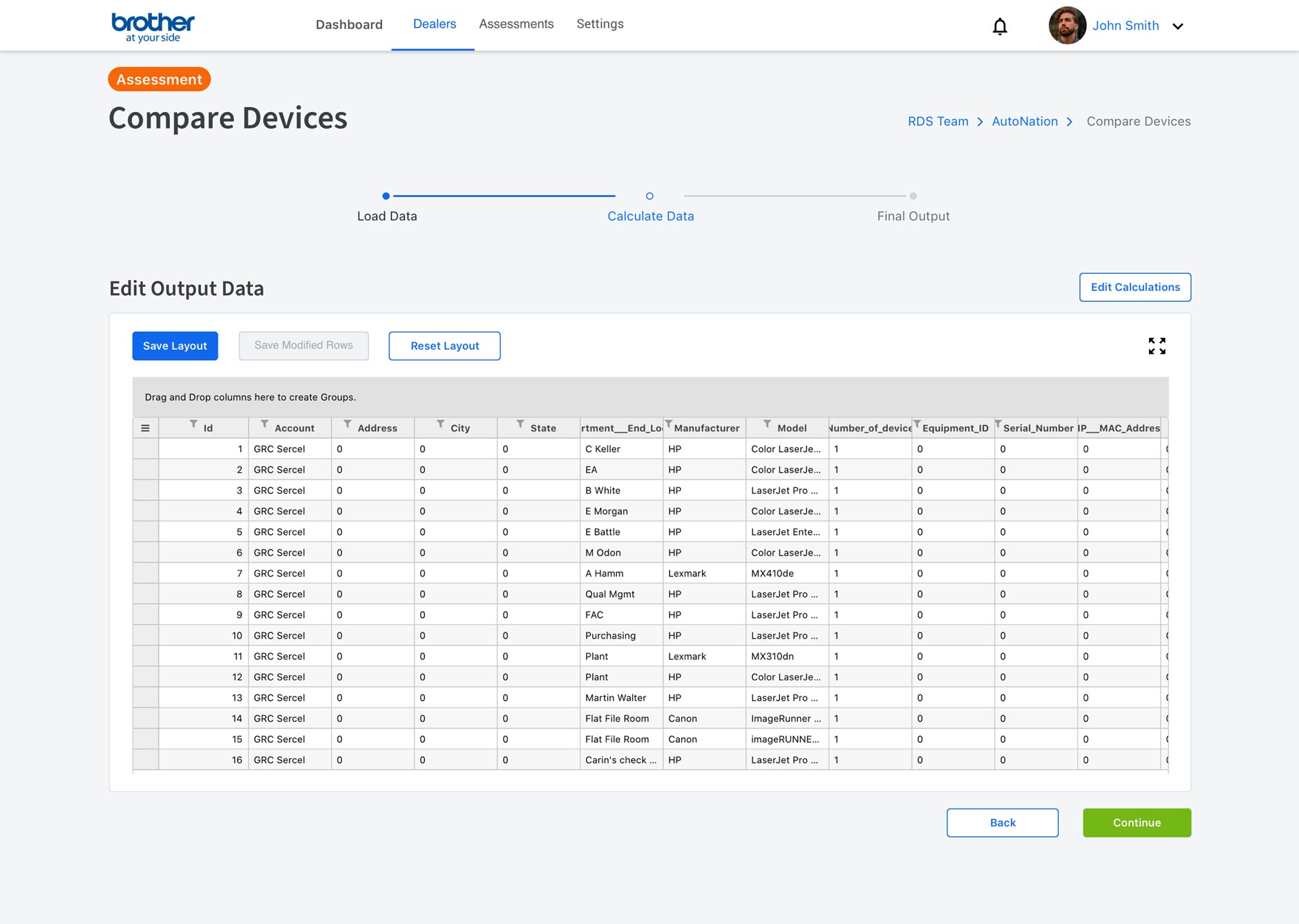Image resolution: width=1299 pixels, height=924 pixels.
Task: Click the John Smith username
Action: coord(1126,26)
